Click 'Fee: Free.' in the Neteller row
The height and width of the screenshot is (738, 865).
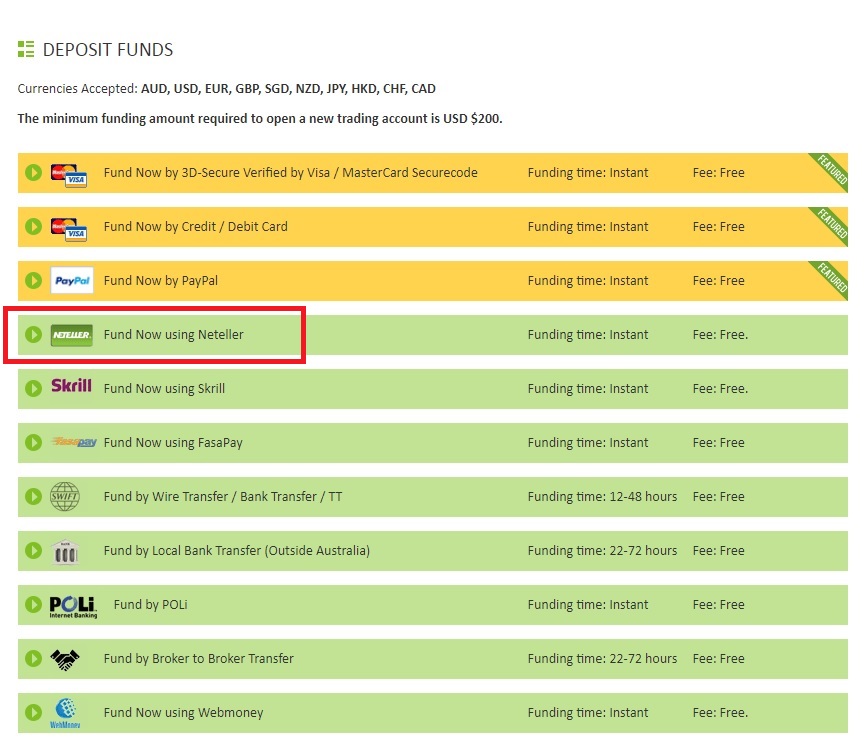pyautogui.click(x=720, y=335)
